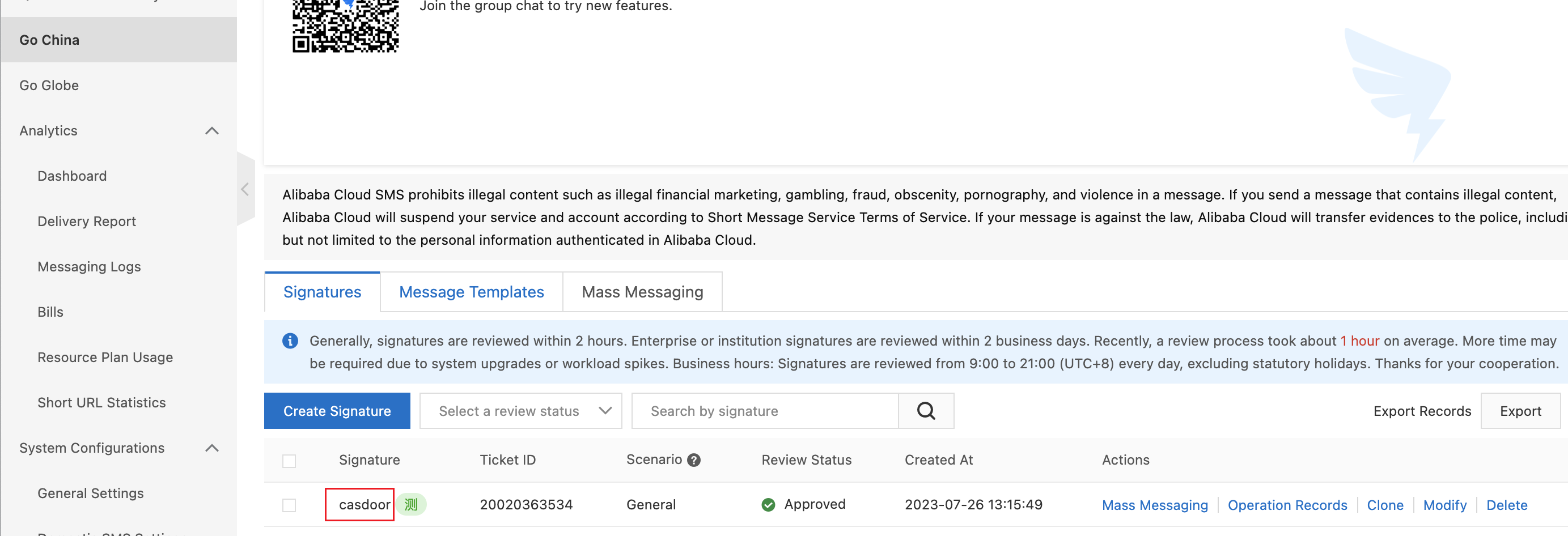Click the Delete link for casdoor
The image size is (1568, 536).
click(1507, 505)
